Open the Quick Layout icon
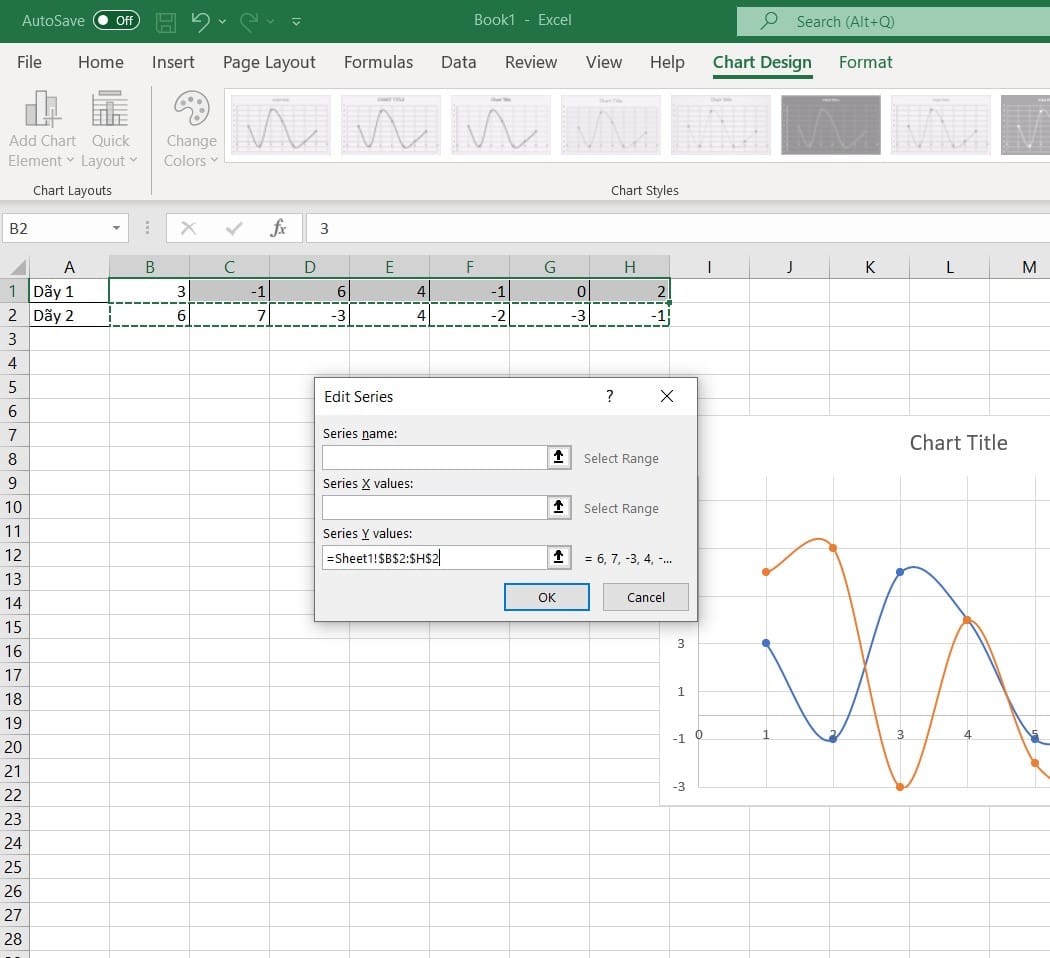 coord(110,110)
